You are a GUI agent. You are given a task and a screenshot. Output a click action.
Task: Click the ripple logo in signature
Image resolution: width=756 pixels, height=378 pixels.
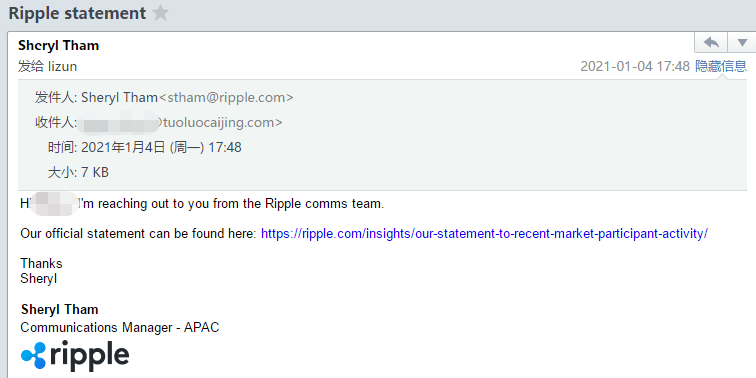[75, 356]
